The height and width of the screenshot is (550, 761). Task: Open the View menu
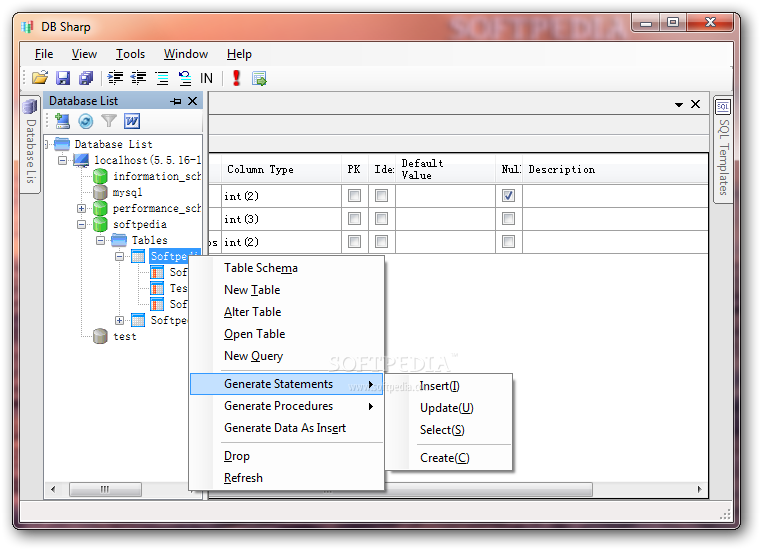coord(84,54)
